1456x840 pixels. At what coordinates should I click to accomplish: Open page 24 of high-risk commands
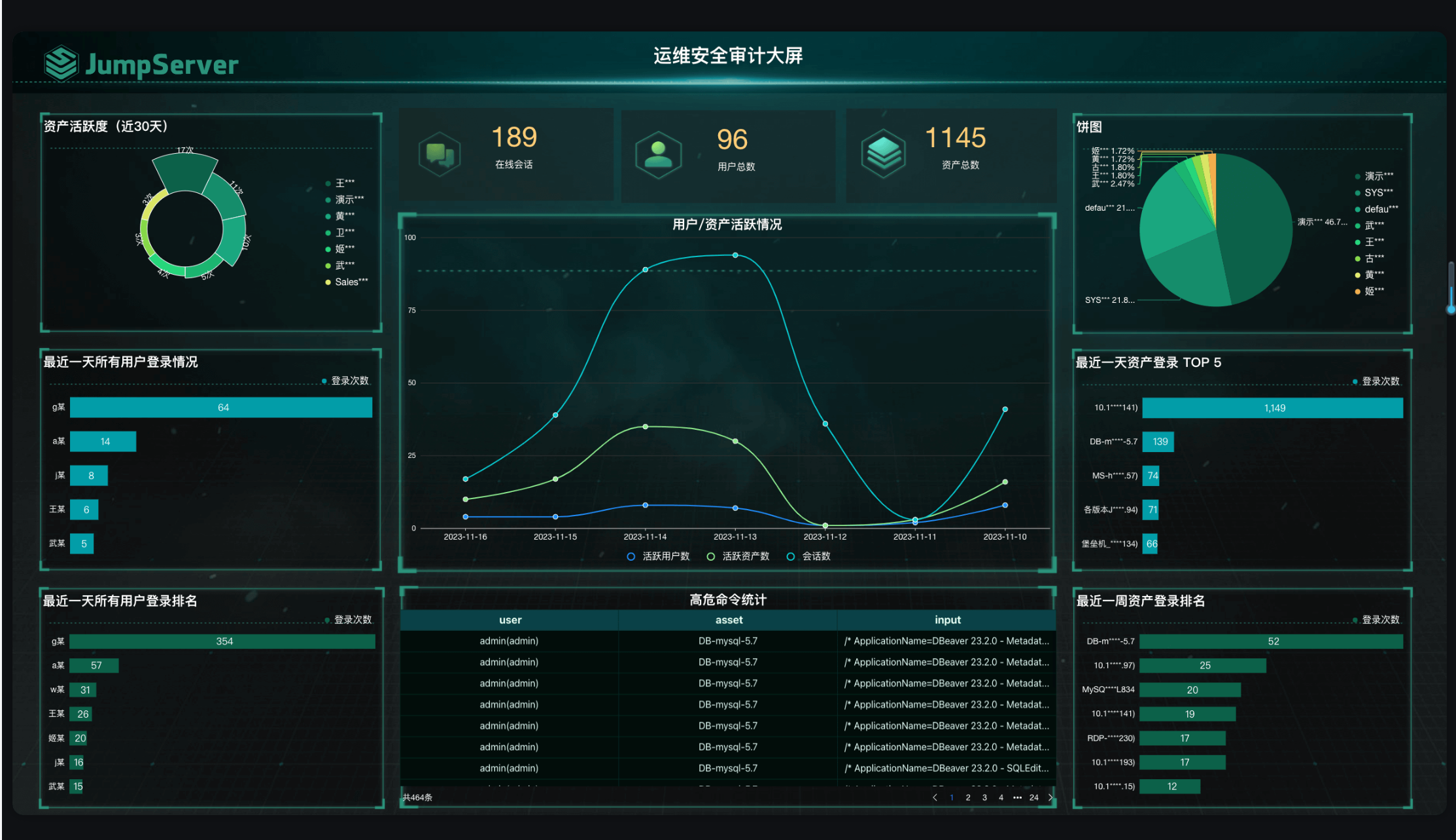click(x=1033, y=797)
